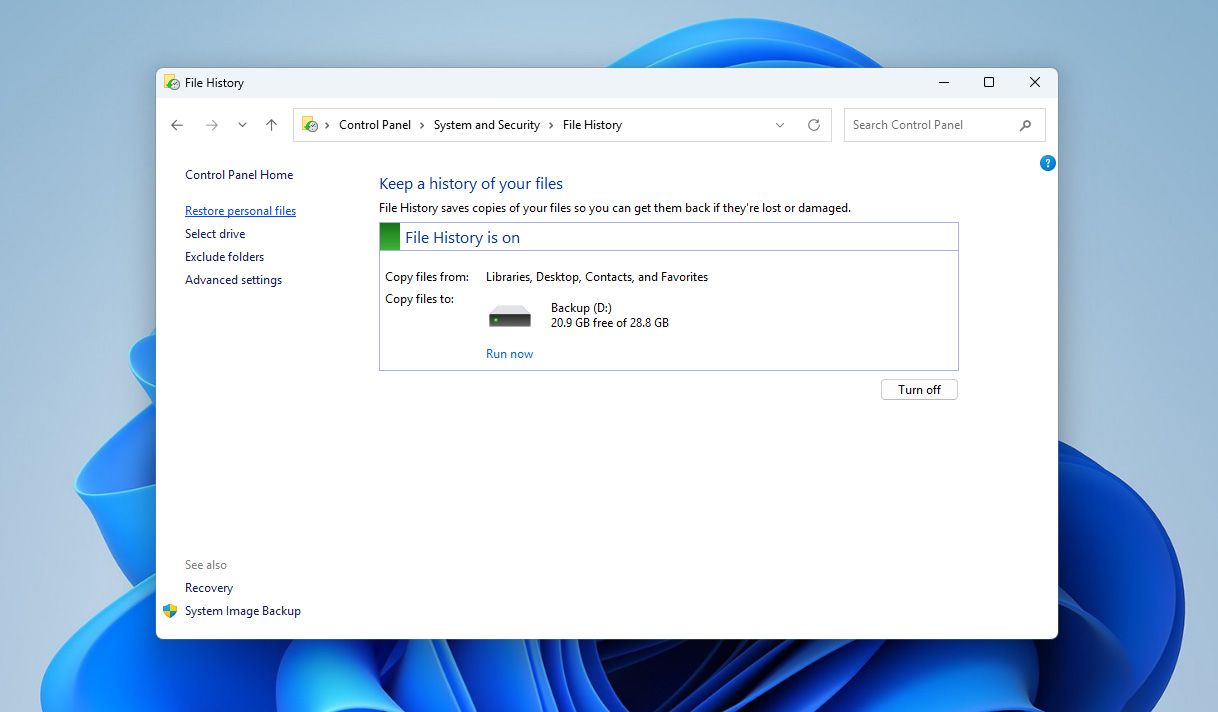Open Restore personal files
Screen dimensions: 1218x712
tap(240, 210)
